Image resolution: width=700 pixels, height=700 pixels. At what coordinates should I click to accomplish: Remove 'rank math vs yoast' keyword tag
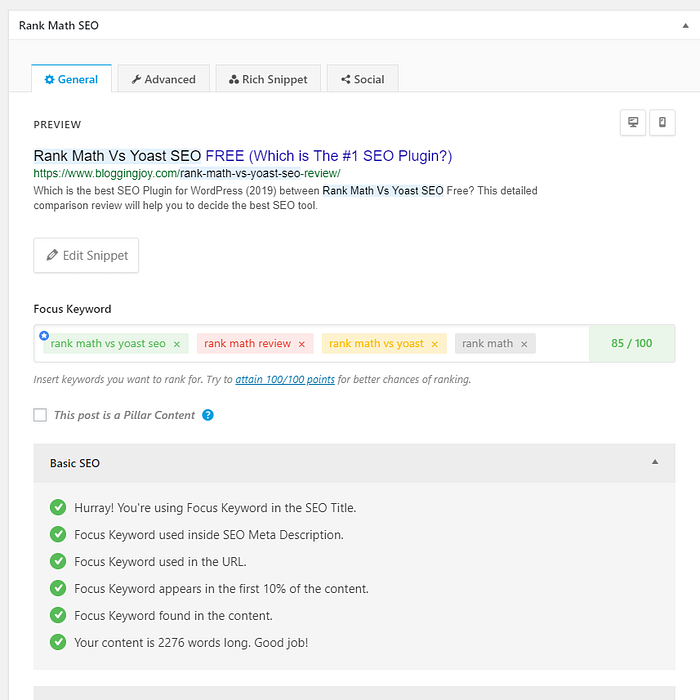(434, 344)
